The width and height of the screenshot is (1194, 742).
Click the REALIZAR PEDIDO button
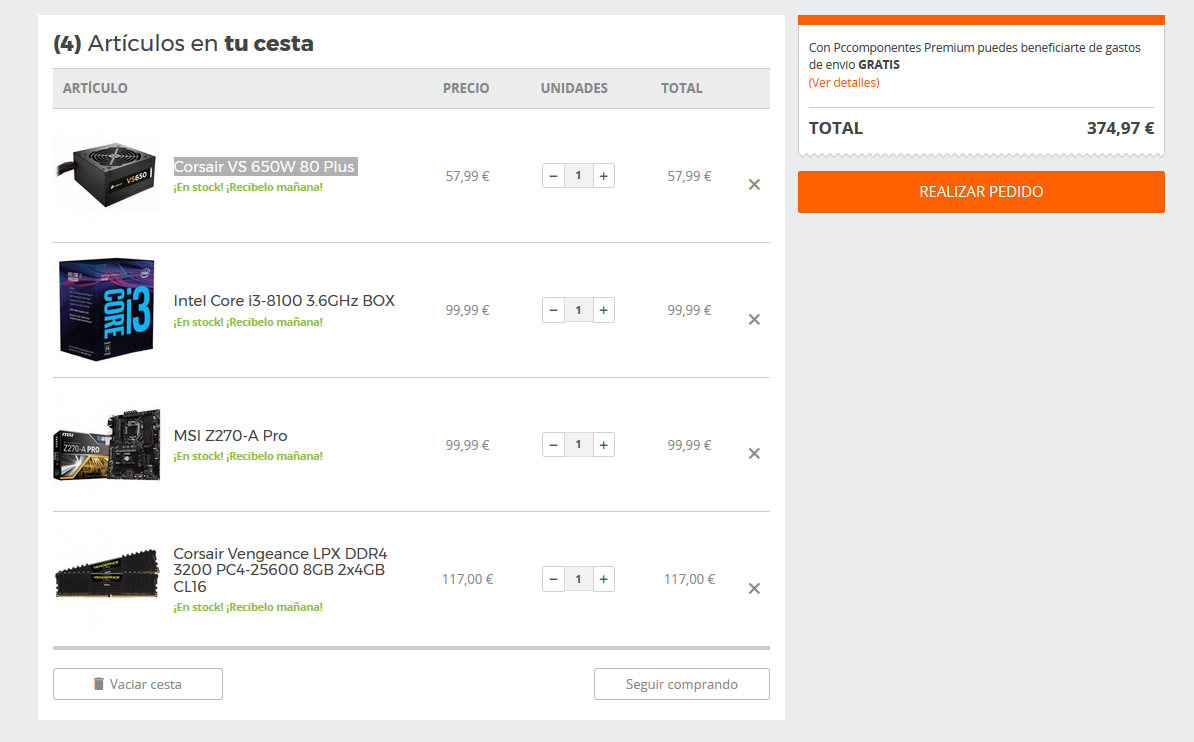click(x=981, y=192)
